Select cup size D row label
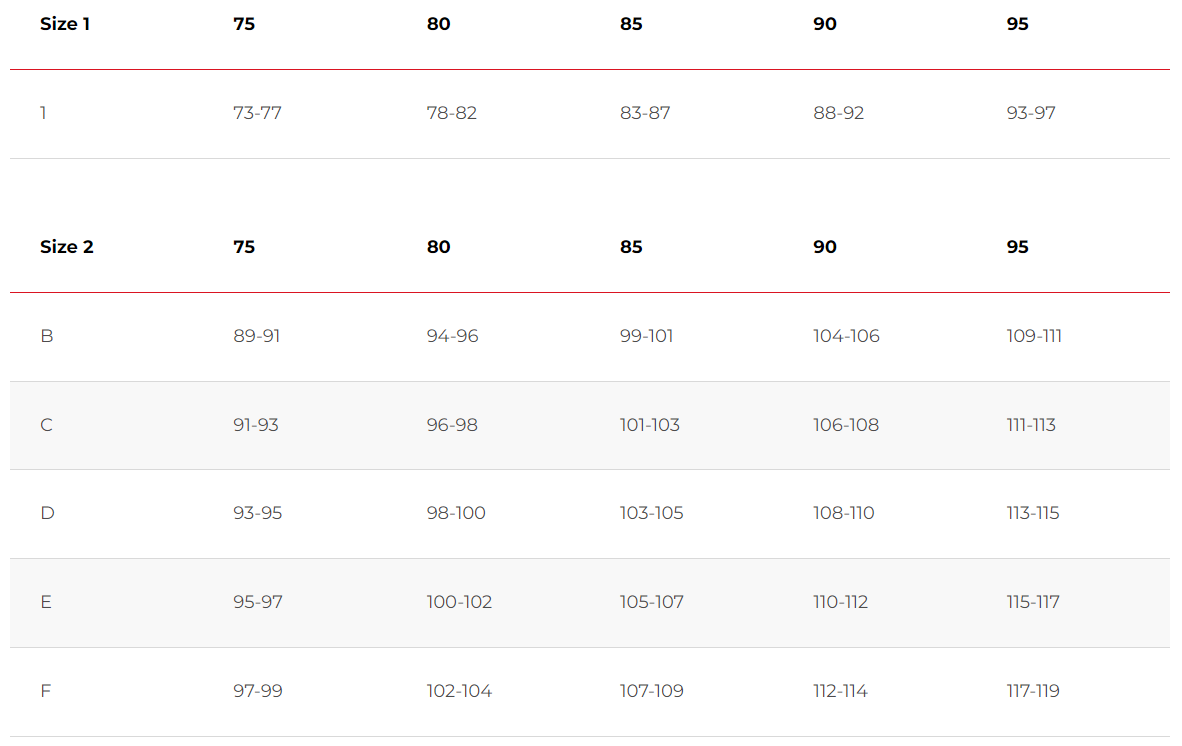The height and width of the screenshot is (746, 1182). [x=47, y=513]
